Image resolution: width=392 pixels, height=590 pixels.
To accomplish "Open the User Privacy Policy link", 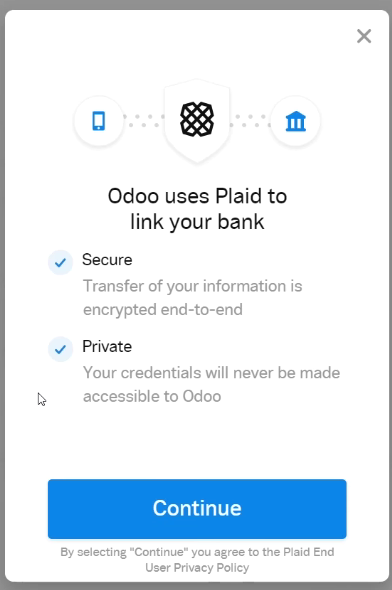I will [x=197, y=567].
